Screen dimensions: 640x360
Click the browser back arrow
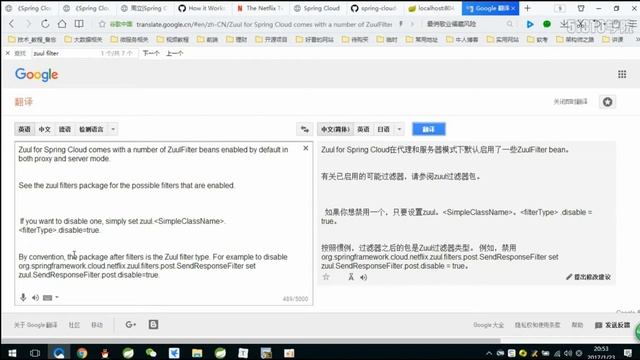point(12,24)
